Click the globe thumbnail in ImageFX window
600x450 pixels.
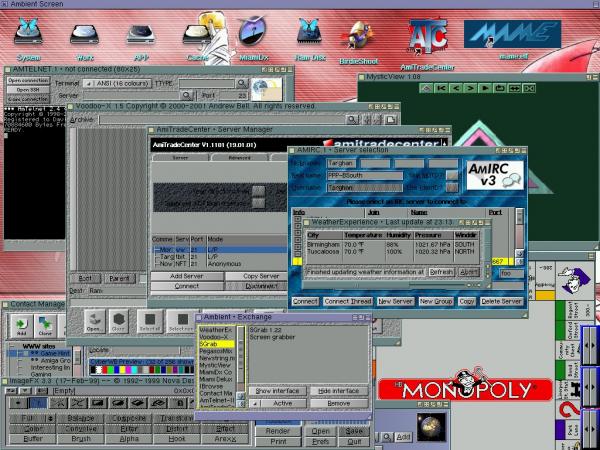pos(431,426)
